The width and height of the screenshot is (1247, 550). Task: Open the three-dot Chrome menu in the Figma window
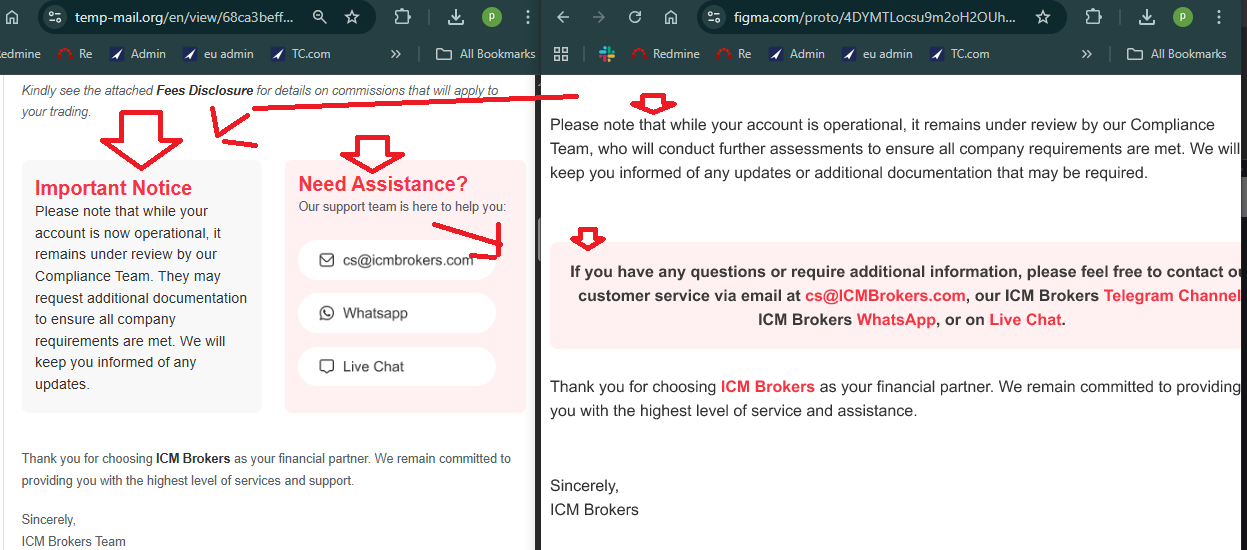(1218, 17)
